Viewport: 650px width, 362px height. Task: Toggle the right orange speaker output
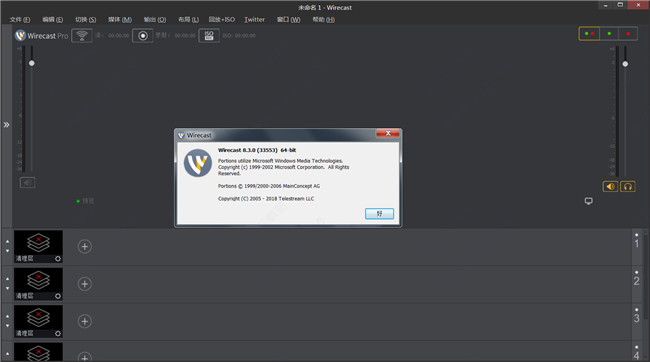610,187
